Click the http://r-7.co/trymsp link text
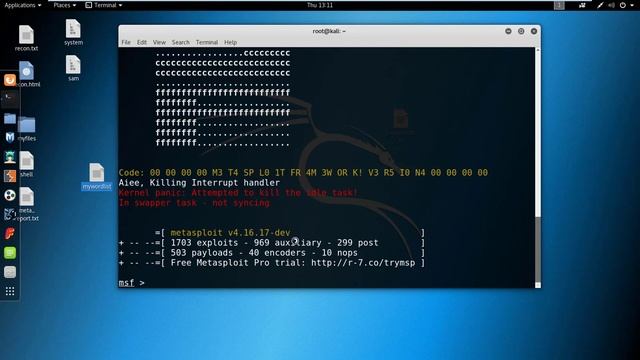The image size is (640, 360). (363, 263)
